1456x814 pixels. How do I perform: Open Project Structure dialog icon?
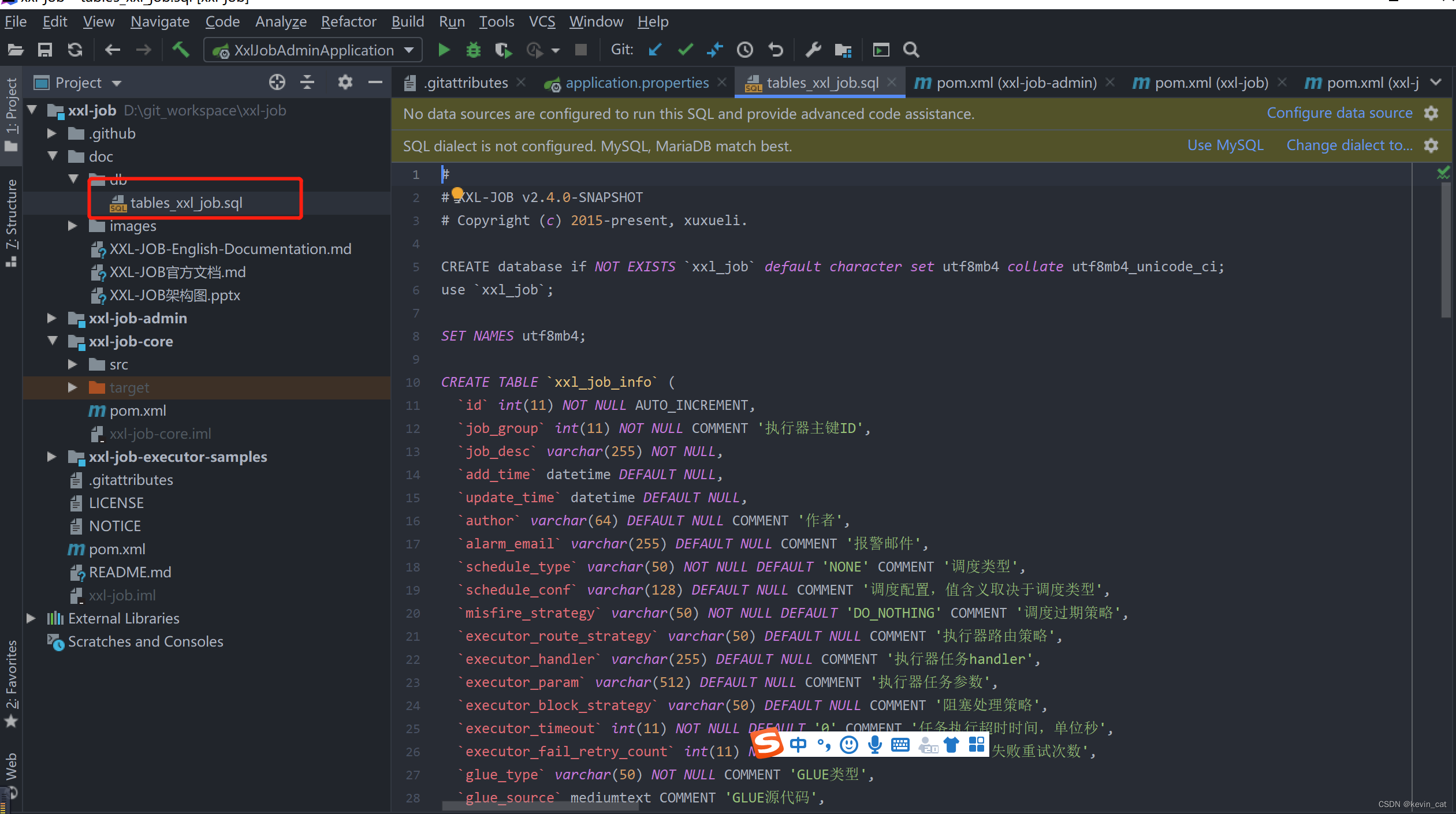[x=843, y=50]
